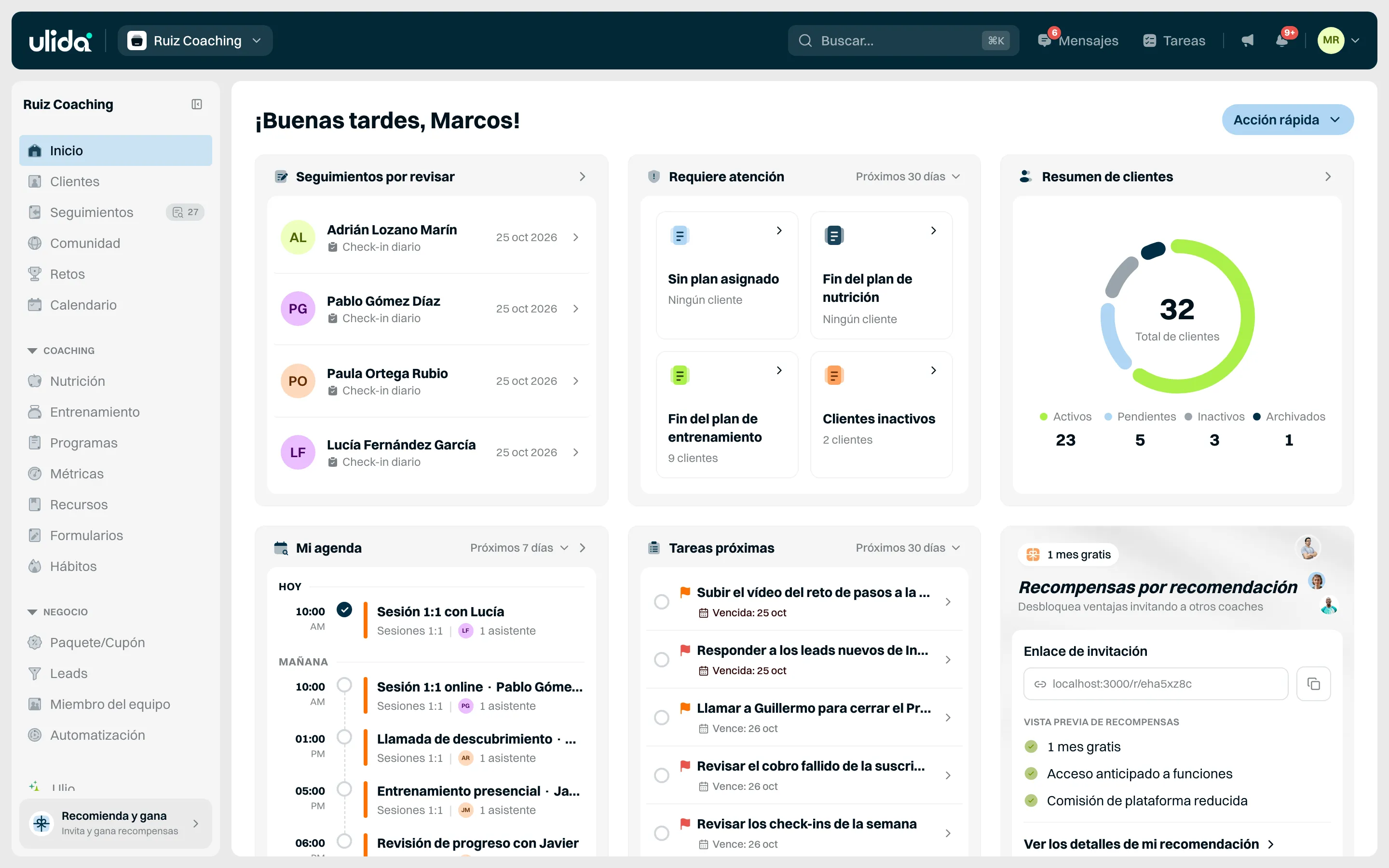Open Nutrición in sidebar
Screen dimensions: 1389x868
(115, 381)
